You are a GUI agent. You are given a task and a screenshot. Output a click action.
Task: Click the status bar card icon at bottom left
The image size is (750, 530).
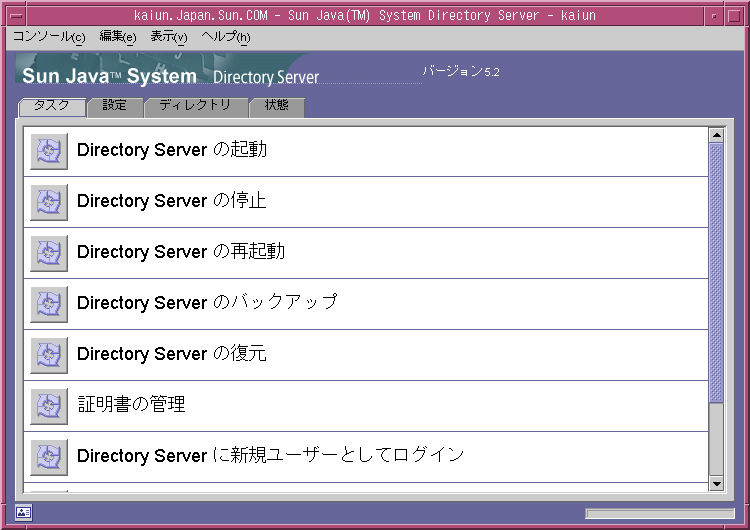coord(23,512)
